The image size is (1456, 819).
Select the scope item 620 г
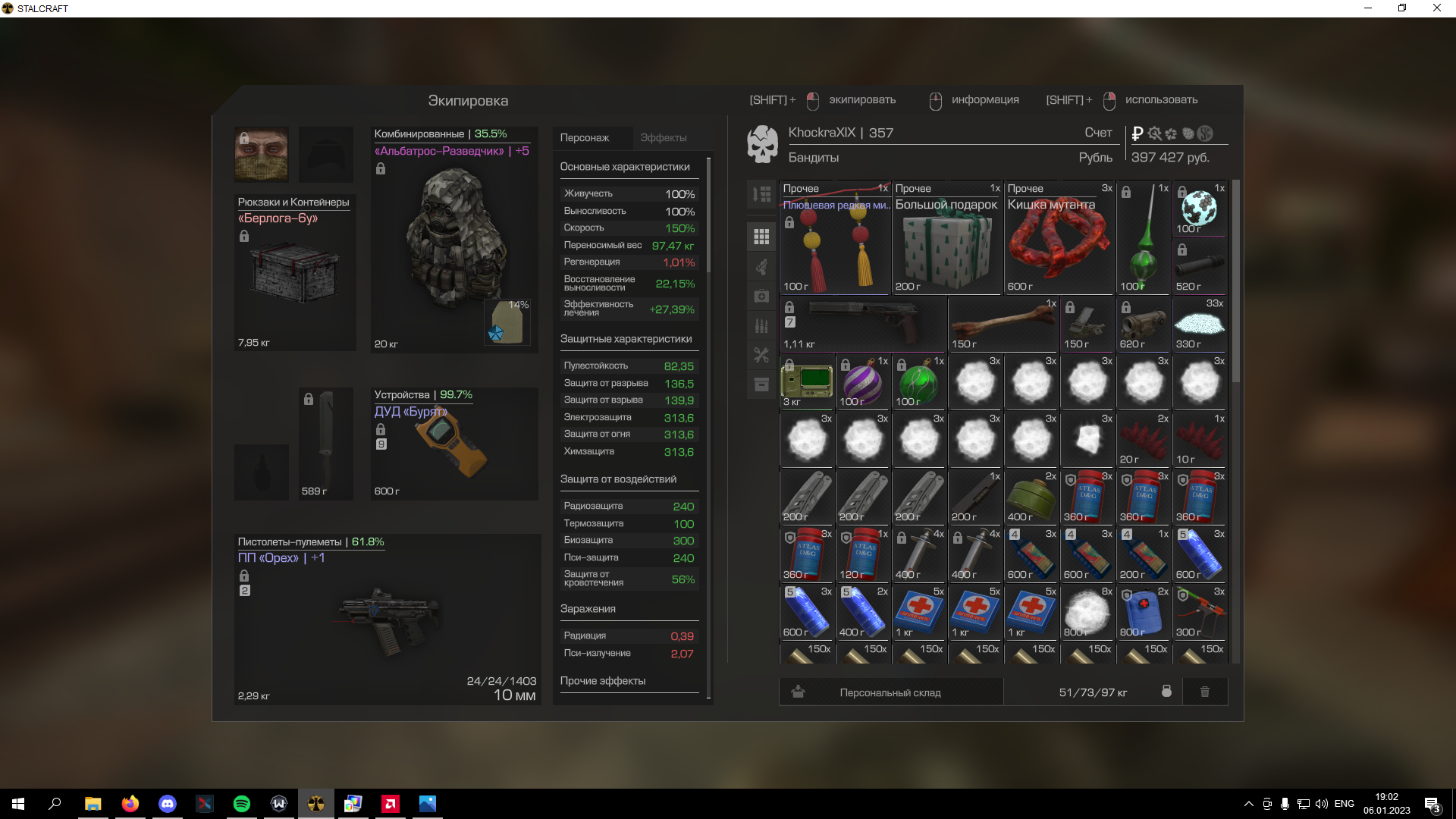point(1144,324)
